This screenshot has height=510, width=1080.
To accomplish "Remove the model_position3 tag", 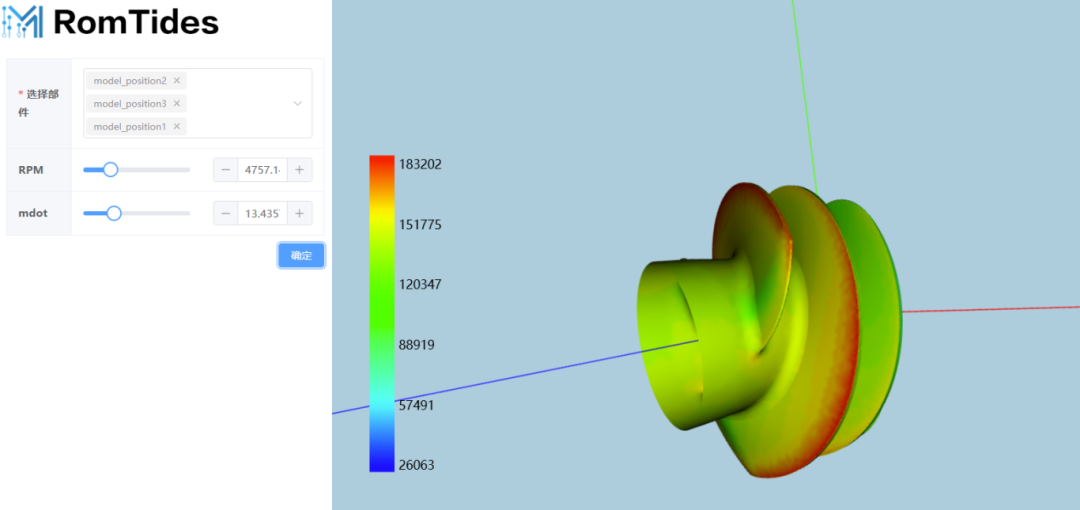I will click(x=176, y=103).
